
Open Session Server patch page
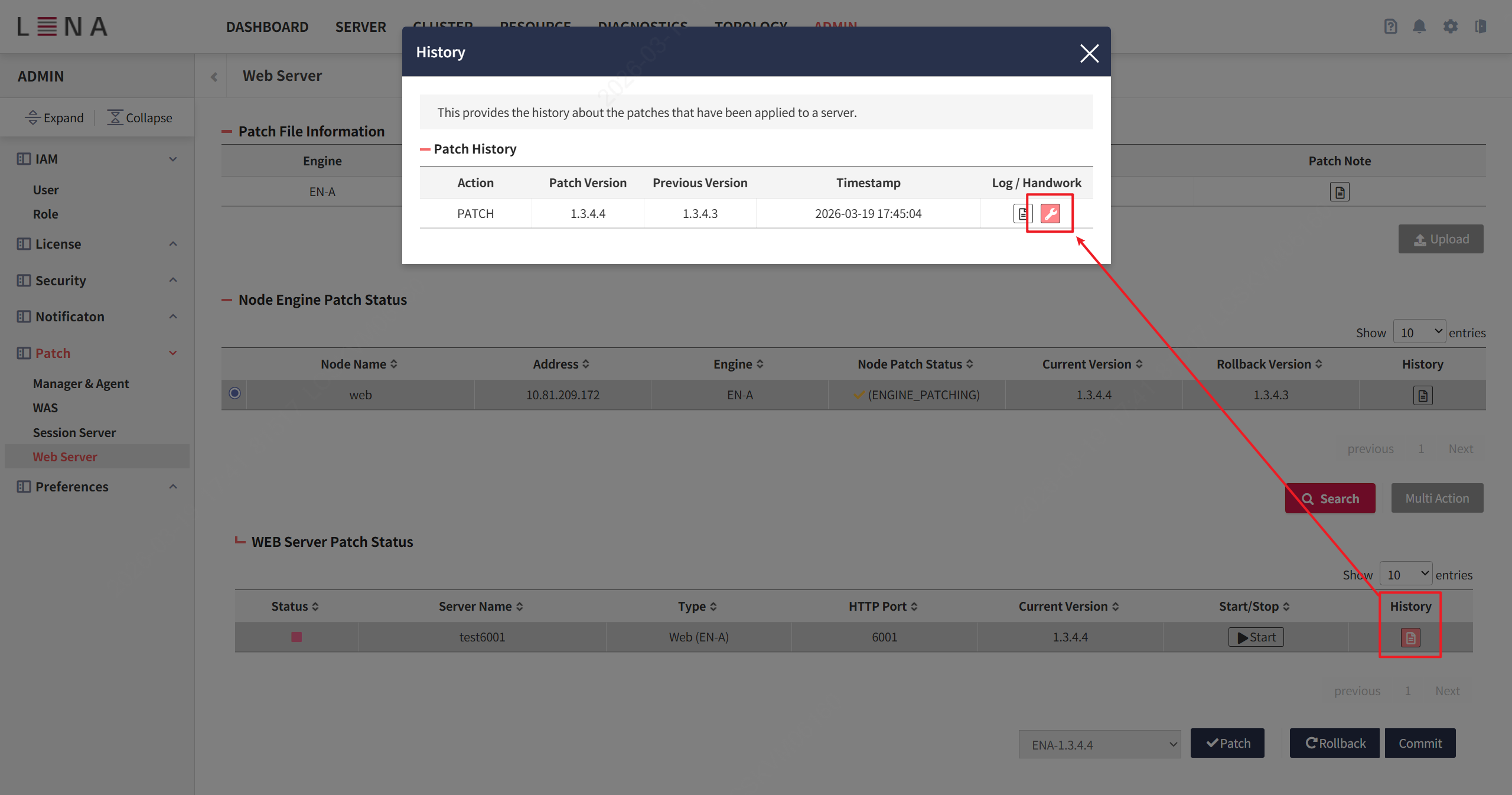[74, 433]
